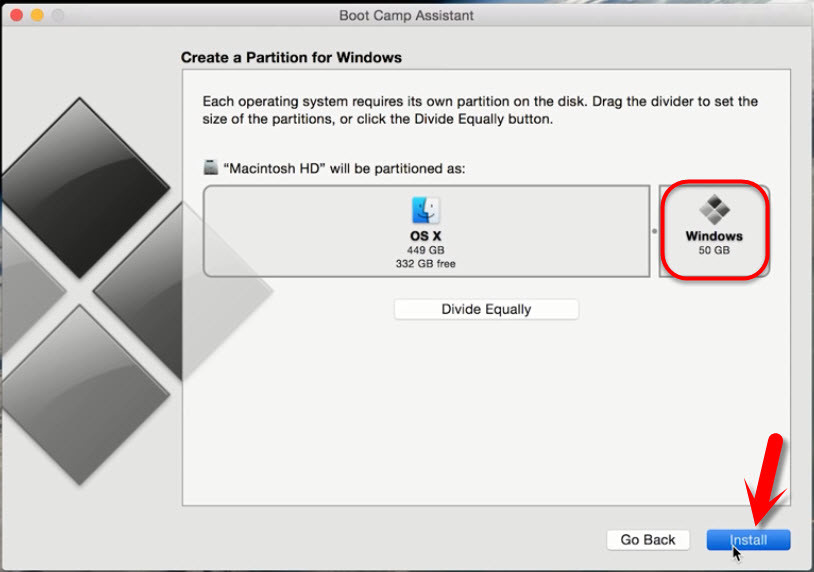Click the Macintosh HD disk icon

click(210, 168)
